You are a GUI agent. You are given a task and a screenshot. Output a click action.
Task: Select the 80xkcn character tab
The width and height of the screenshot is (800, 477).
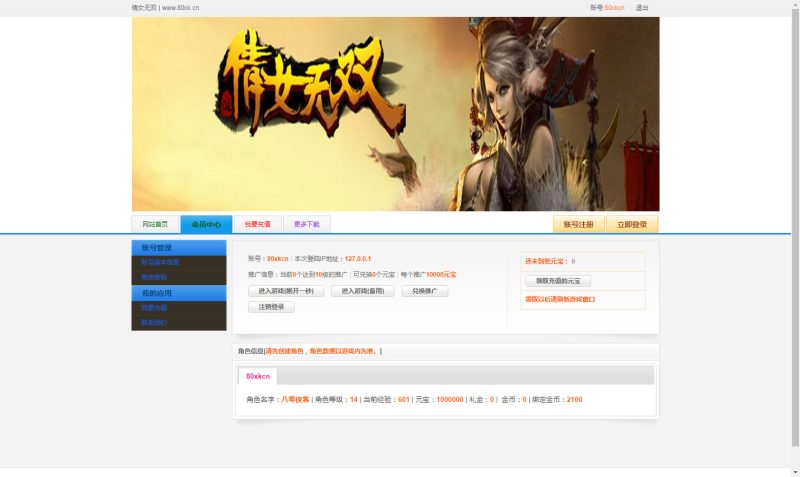click(258, 376)
